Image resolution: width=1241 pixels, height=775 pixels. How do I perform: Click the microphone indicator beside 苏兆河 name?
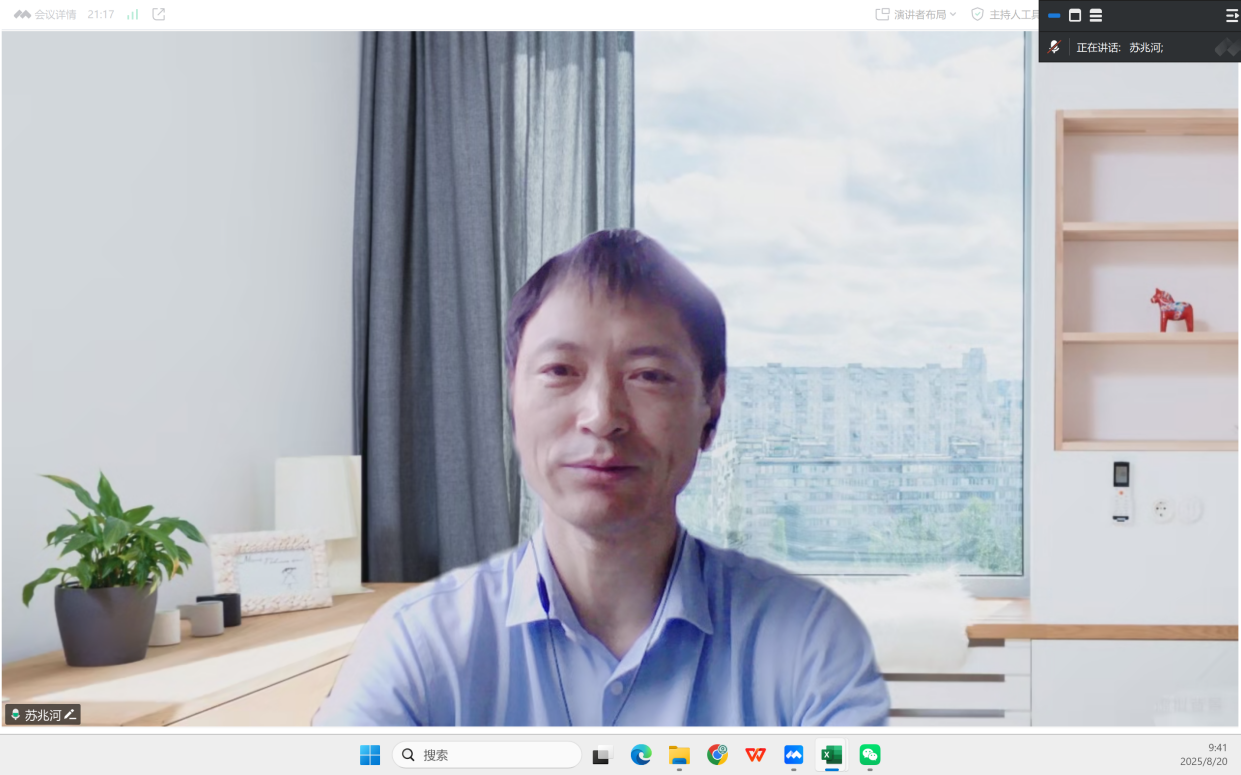pos(15,715)
